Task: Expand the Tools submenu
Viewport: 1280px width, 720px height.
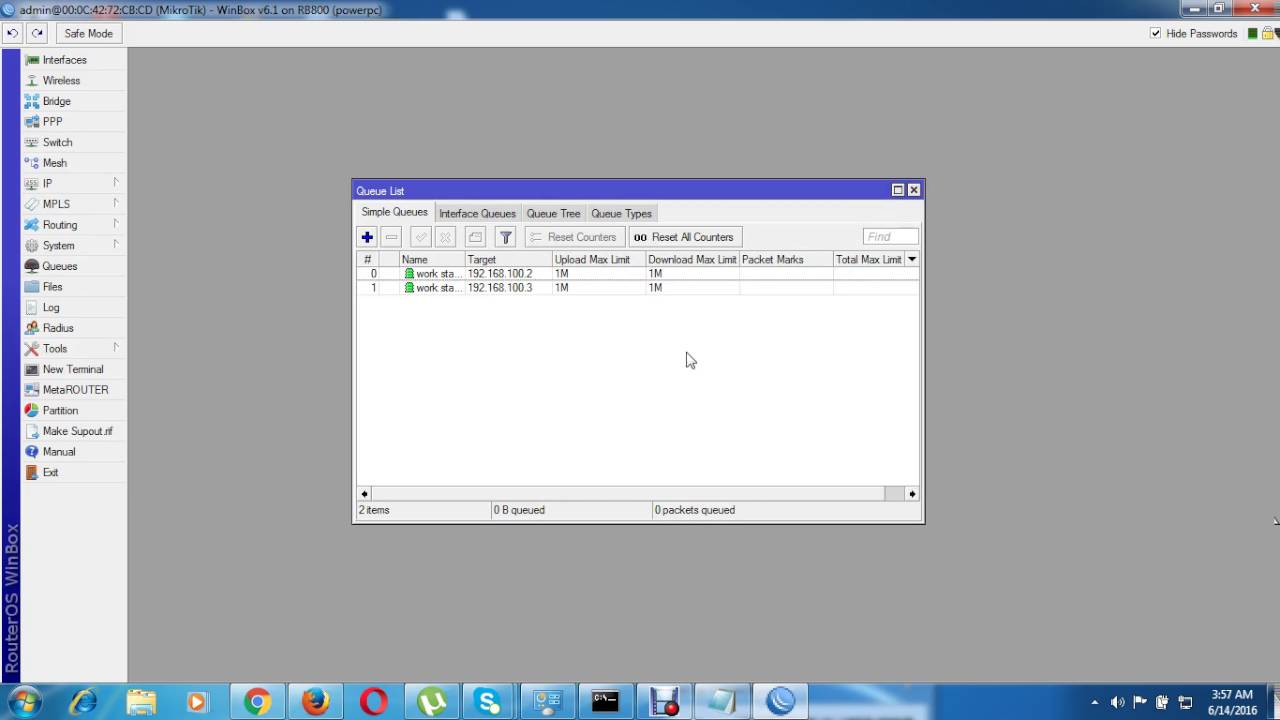Action: pos(72,349)
